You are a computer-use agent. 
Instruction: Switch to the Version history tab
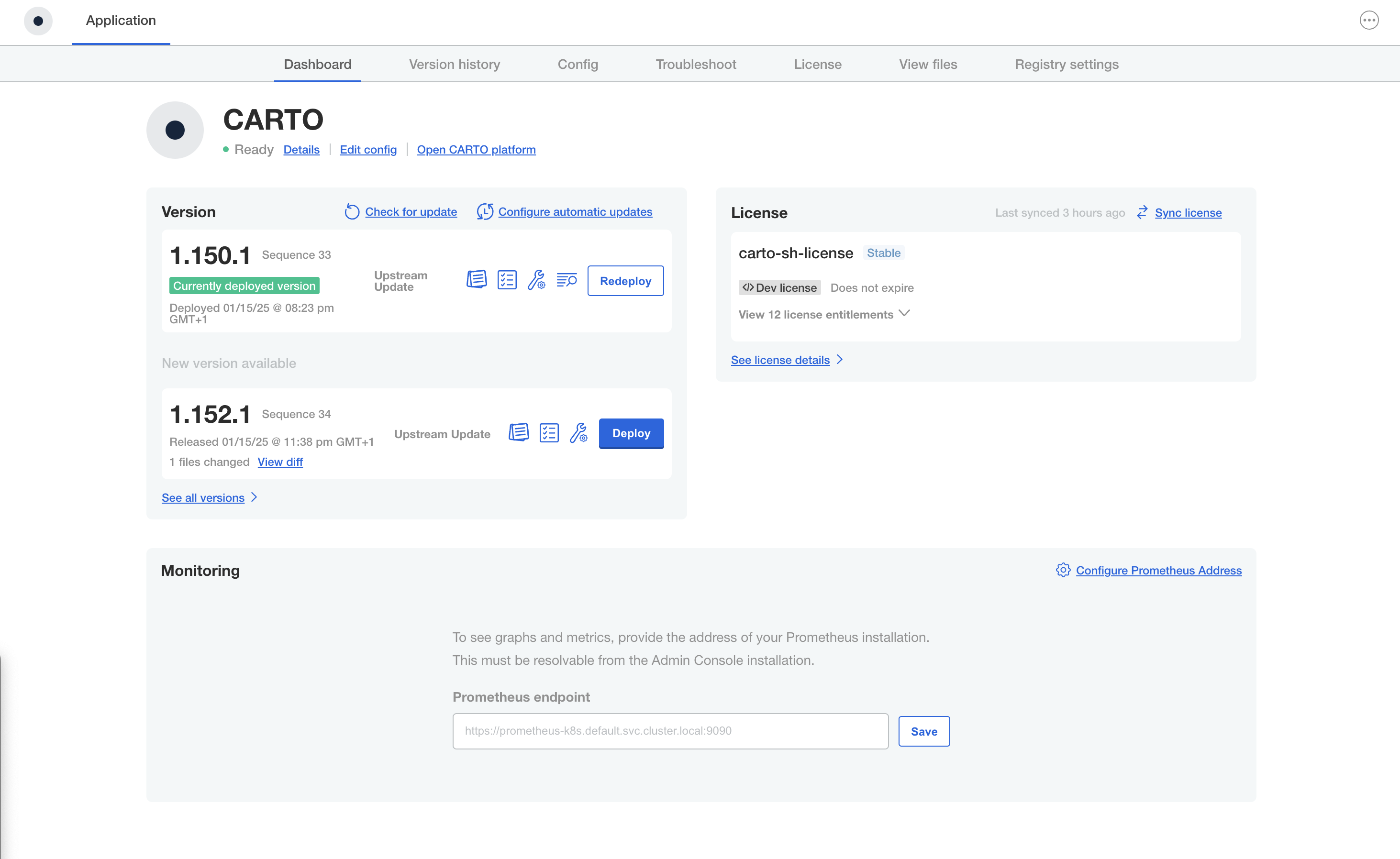[454, 64]
